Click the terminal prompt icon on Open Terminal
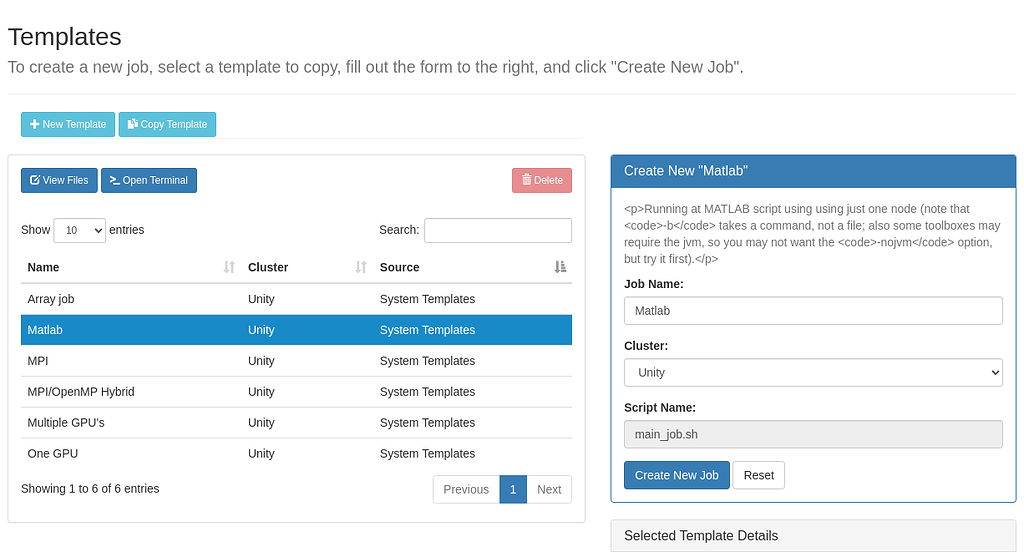 click(115, 180)
